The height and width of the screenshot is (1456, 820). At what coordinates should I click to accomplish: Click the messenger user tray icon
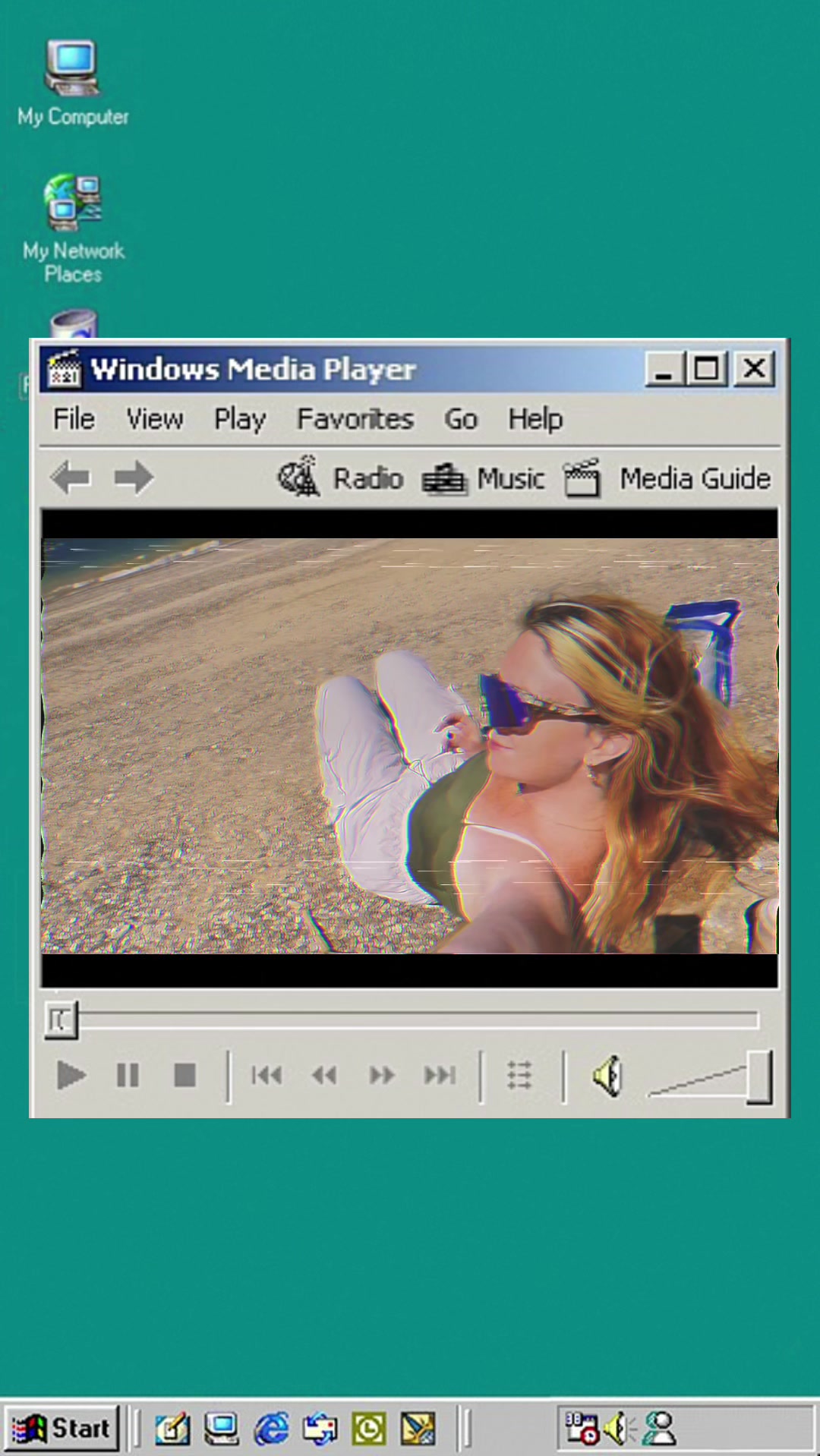[x=659, y=1429]
